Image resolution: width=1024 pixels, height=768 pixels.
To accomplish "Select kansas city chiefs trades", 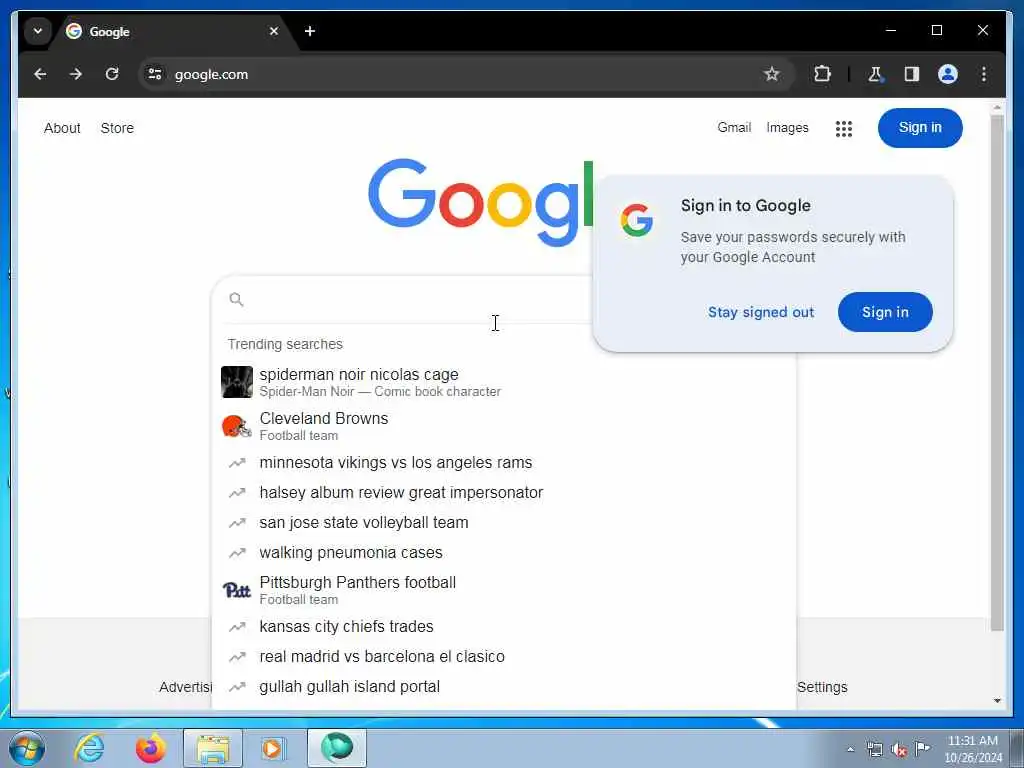I will pos(504,626).
